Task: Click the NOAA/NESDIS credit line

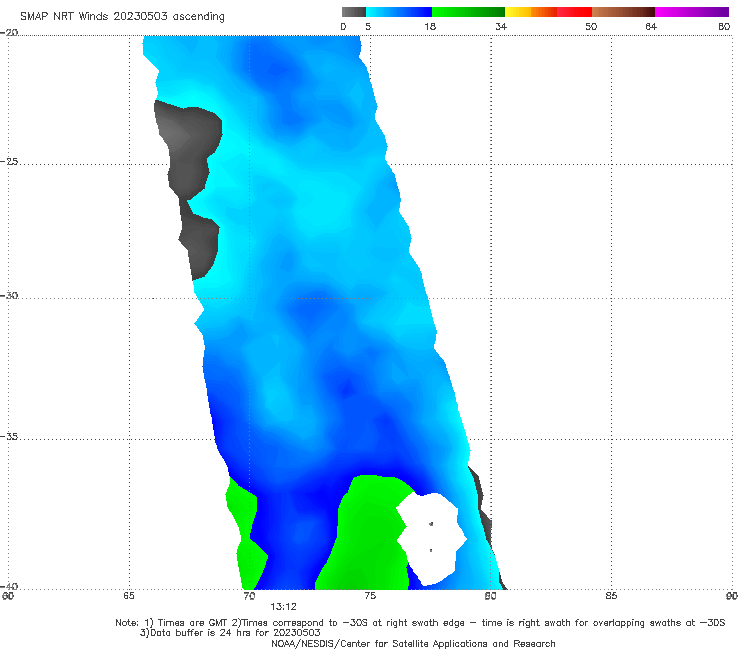Action: (x=413, y=643)
